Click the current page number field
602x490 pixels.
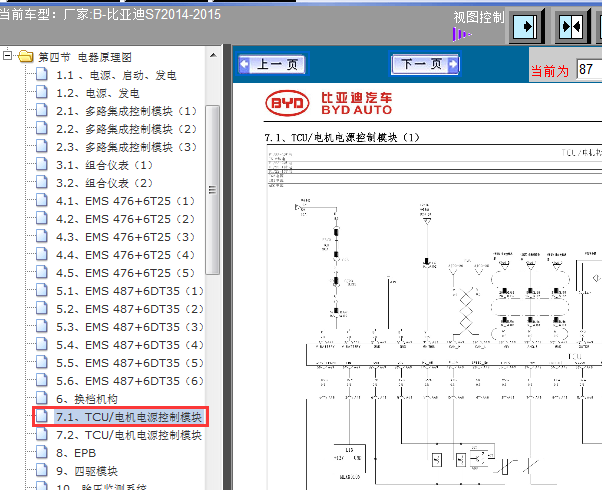tap(589, 70)
